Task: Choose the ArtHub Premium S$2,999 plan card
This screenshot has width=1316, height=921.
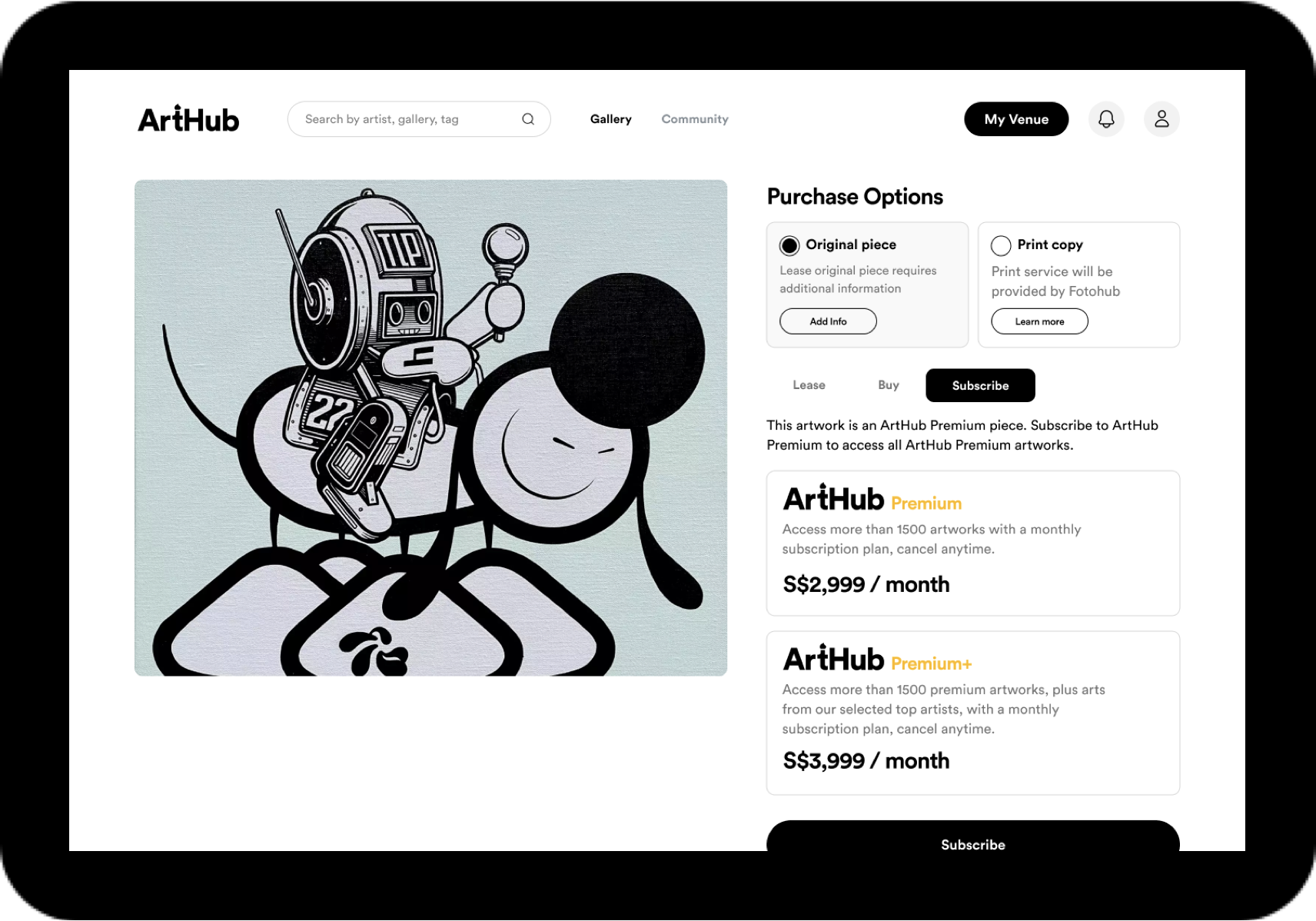Action: [972, 544]
